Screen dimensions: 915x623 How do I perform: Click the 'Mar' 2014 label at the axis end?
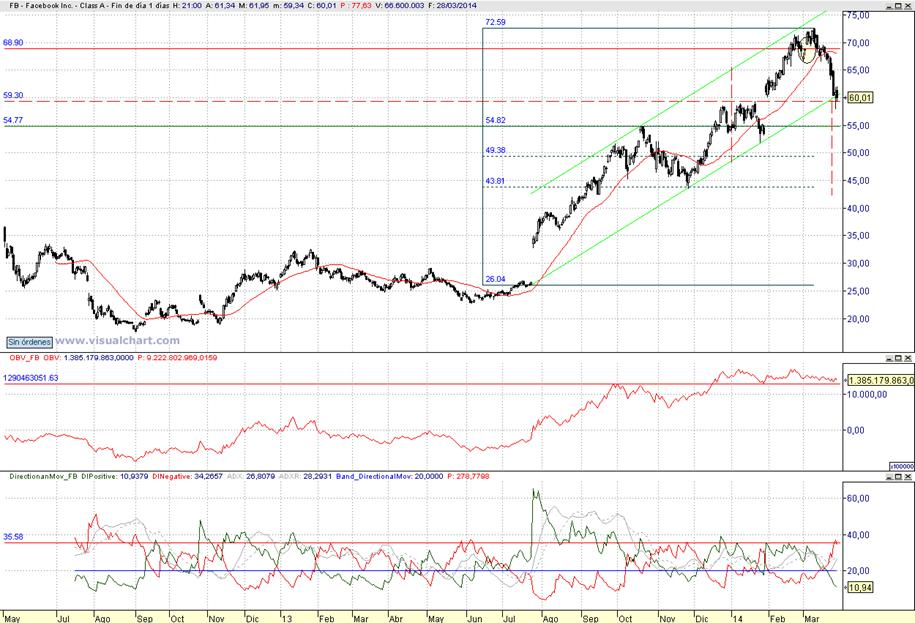(x=812, y=618)
